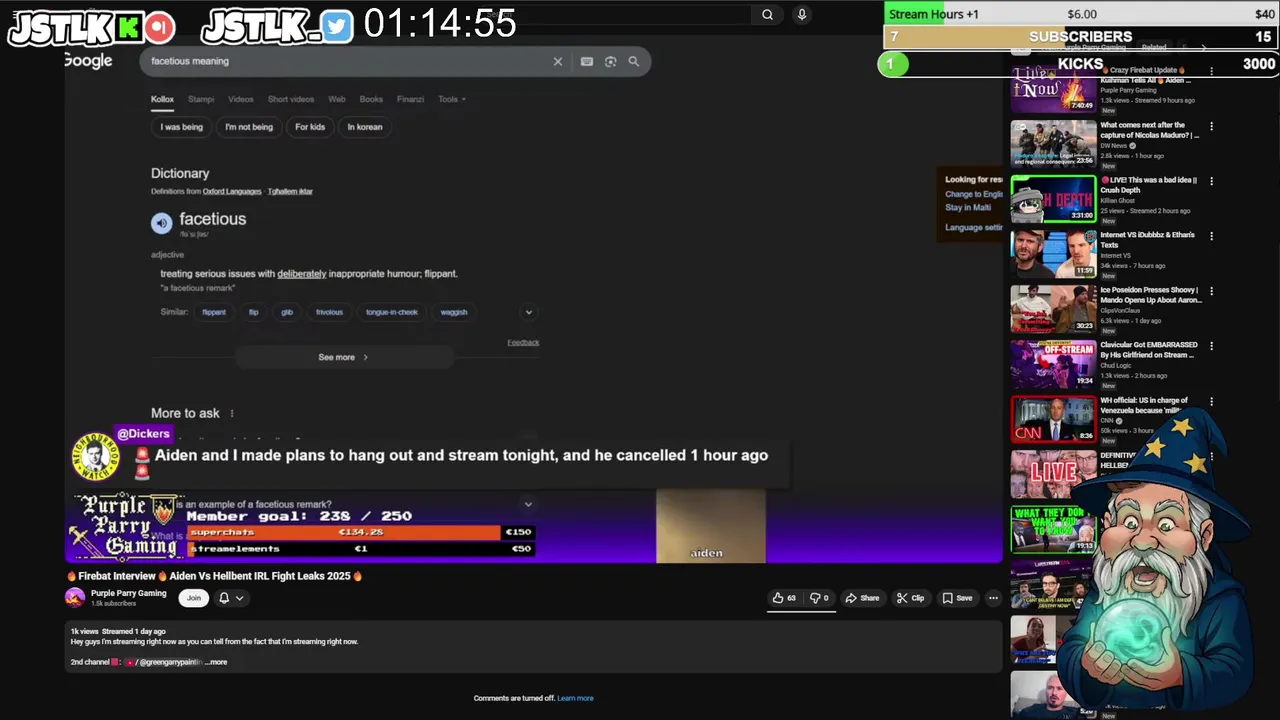
Task: Open options for Internet VS iDubbbz video
Action: 1211,237
